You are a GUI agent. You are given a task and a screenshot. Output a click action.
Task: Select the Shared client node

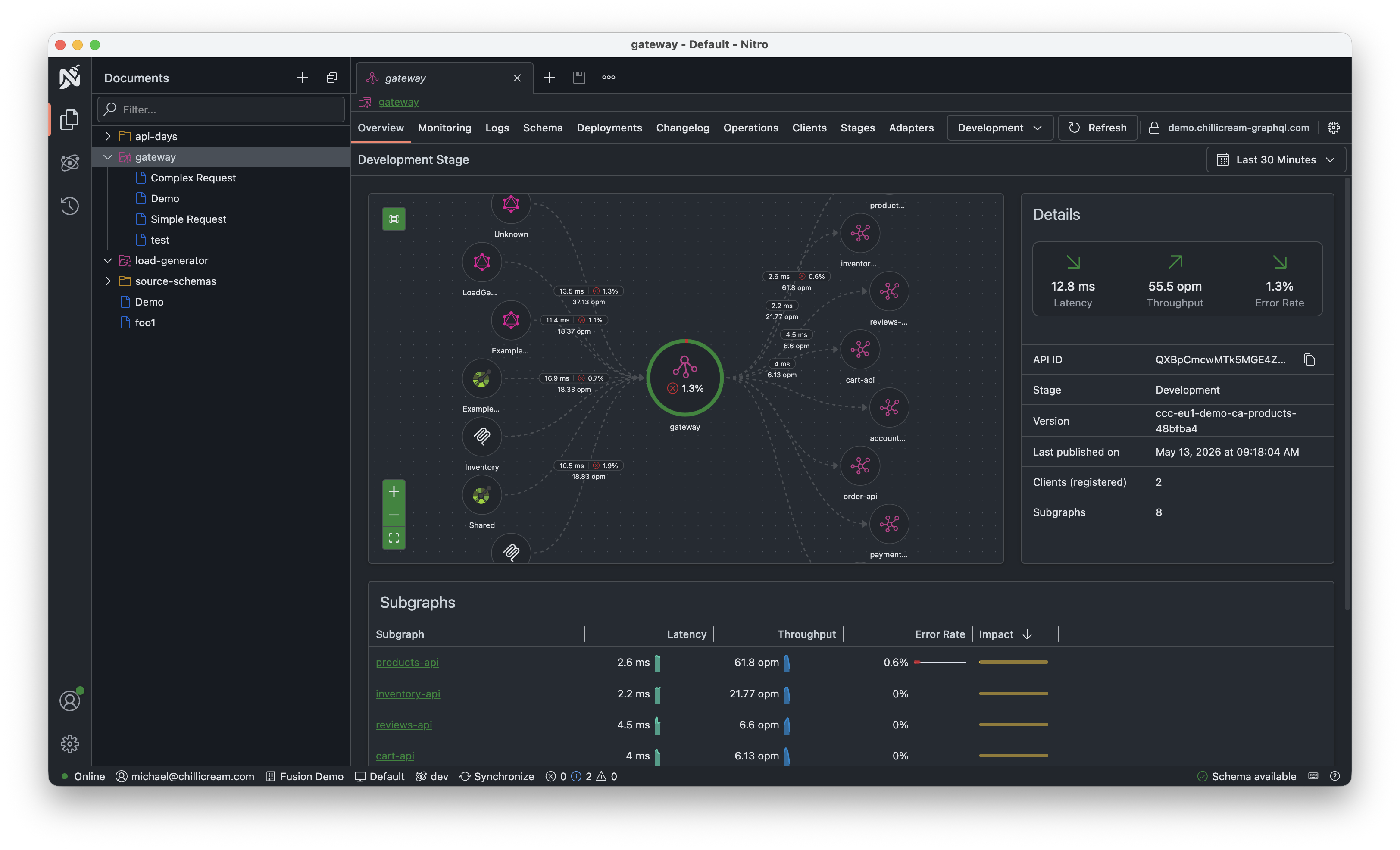[x=482, y=495]
